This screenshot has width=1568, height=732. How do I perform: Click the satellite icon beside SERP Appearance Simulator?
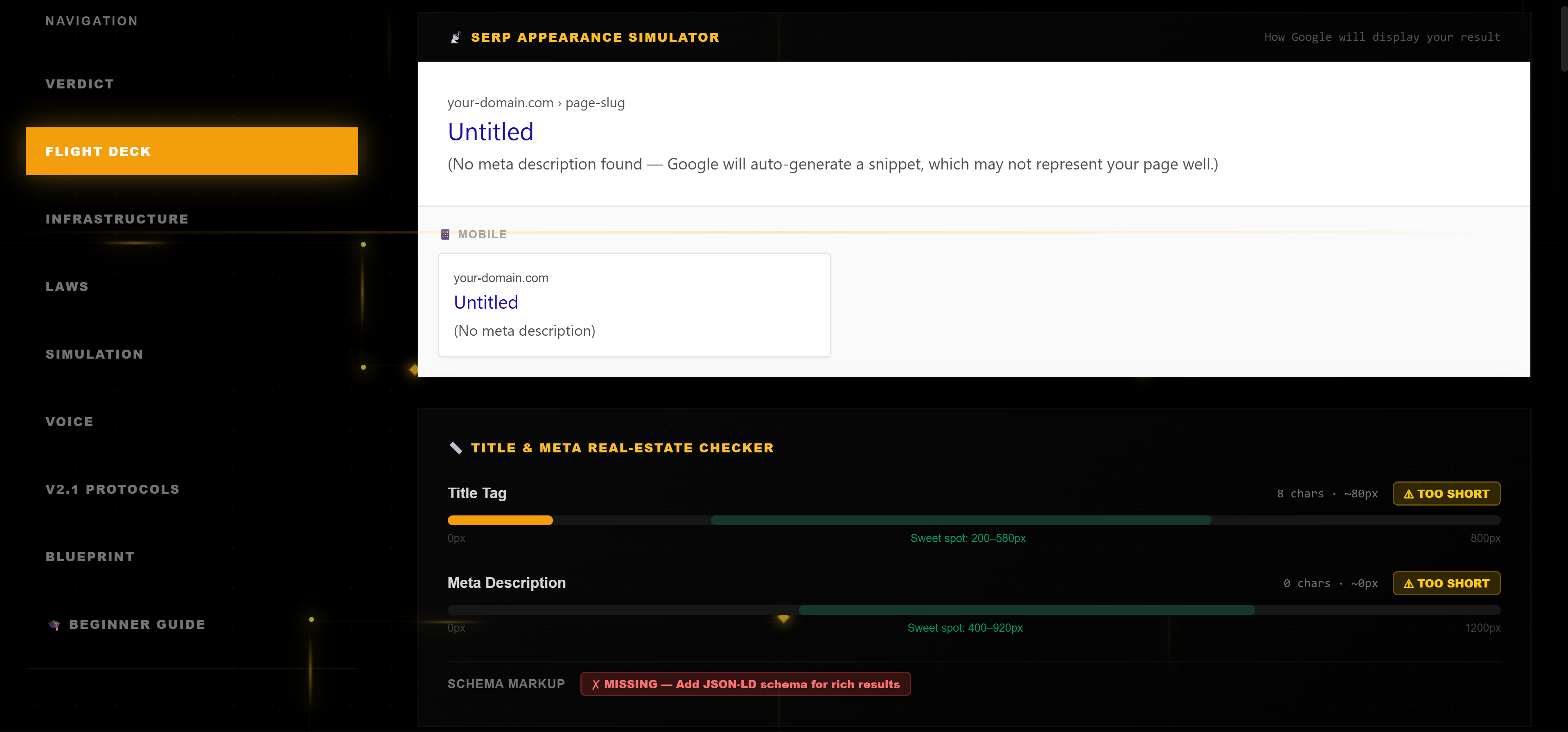click(455, 38)
